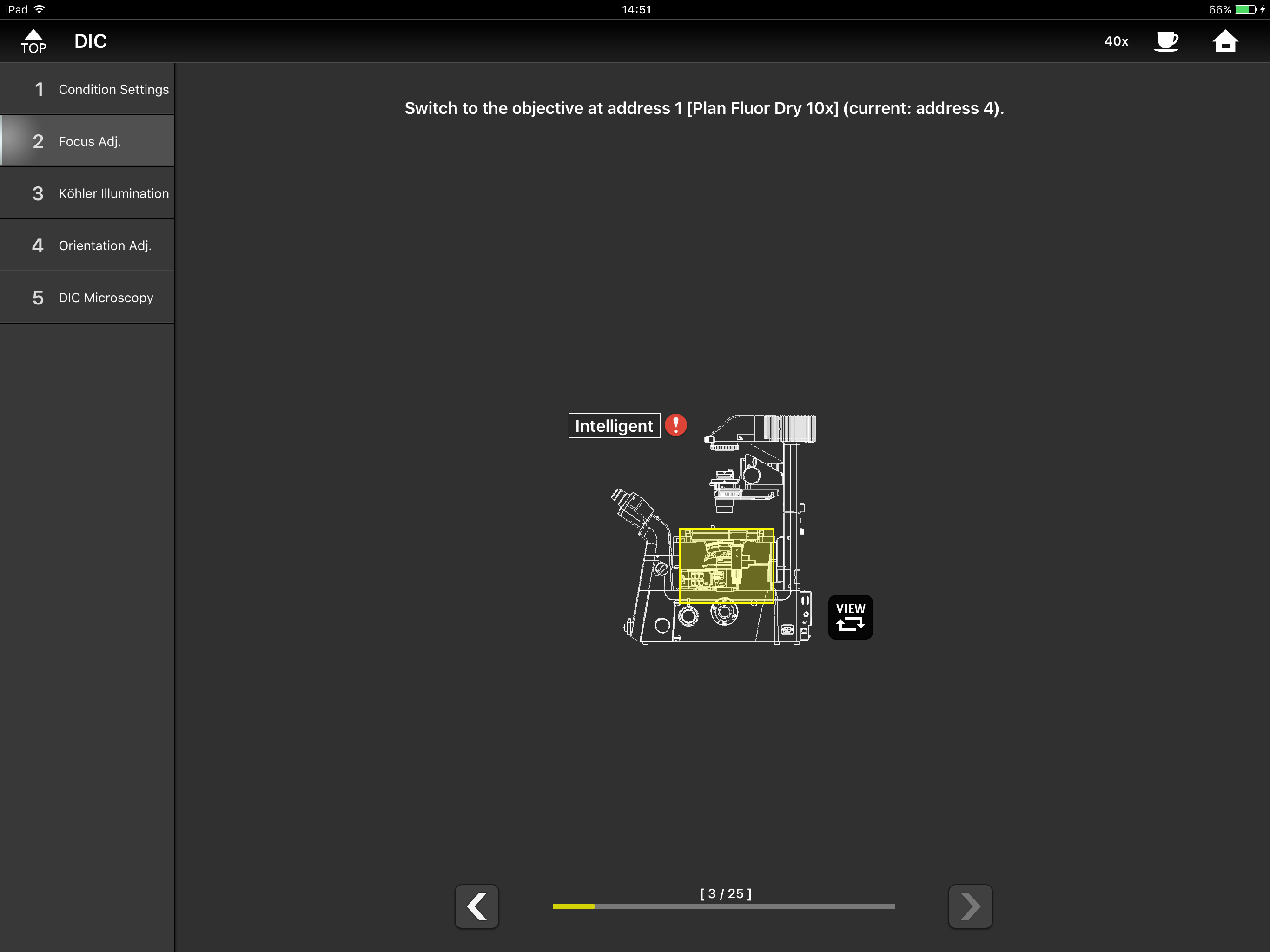Open step 5 DIC Microscopy
This screenshot has width=1270, height=952.
(86, 297)
